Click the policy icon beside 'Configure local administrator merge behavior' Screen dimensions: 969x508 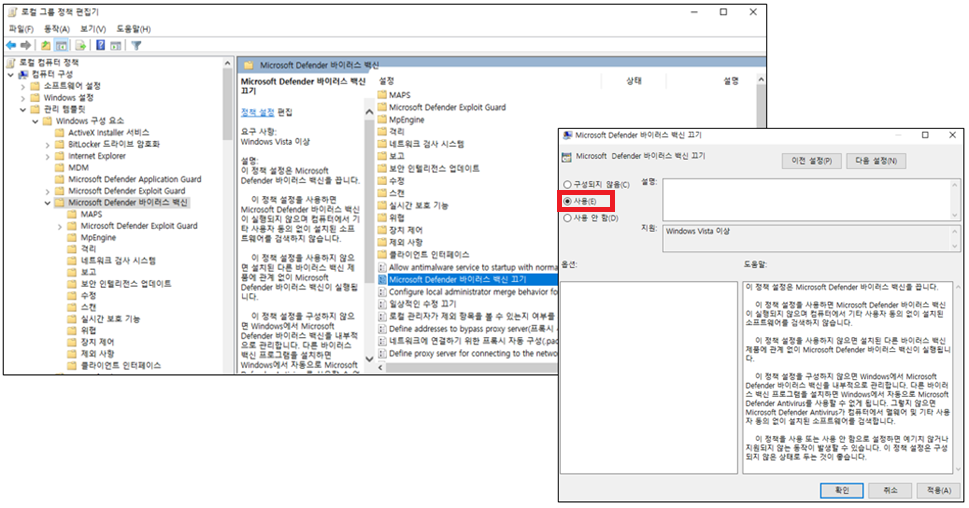(383, 292)
